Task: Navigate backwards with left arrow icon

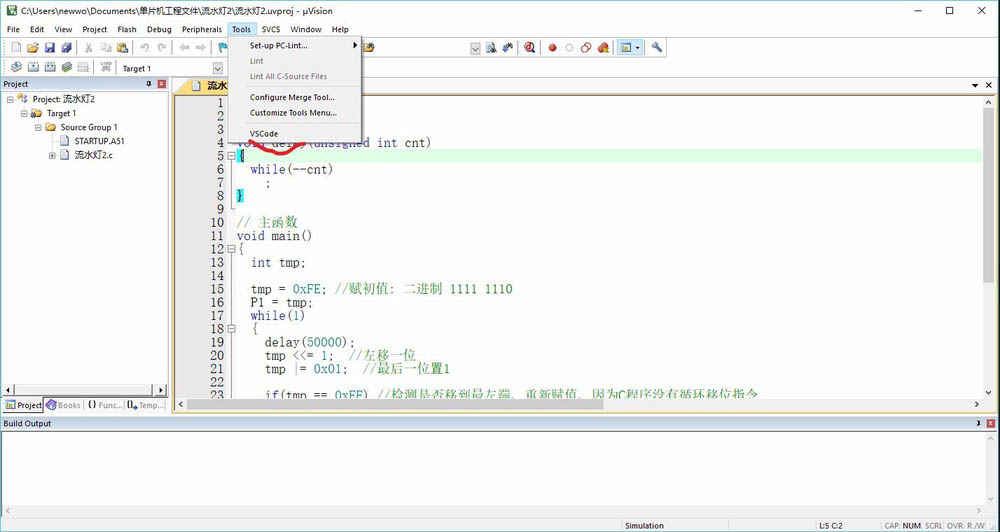Action: (184, 48)
